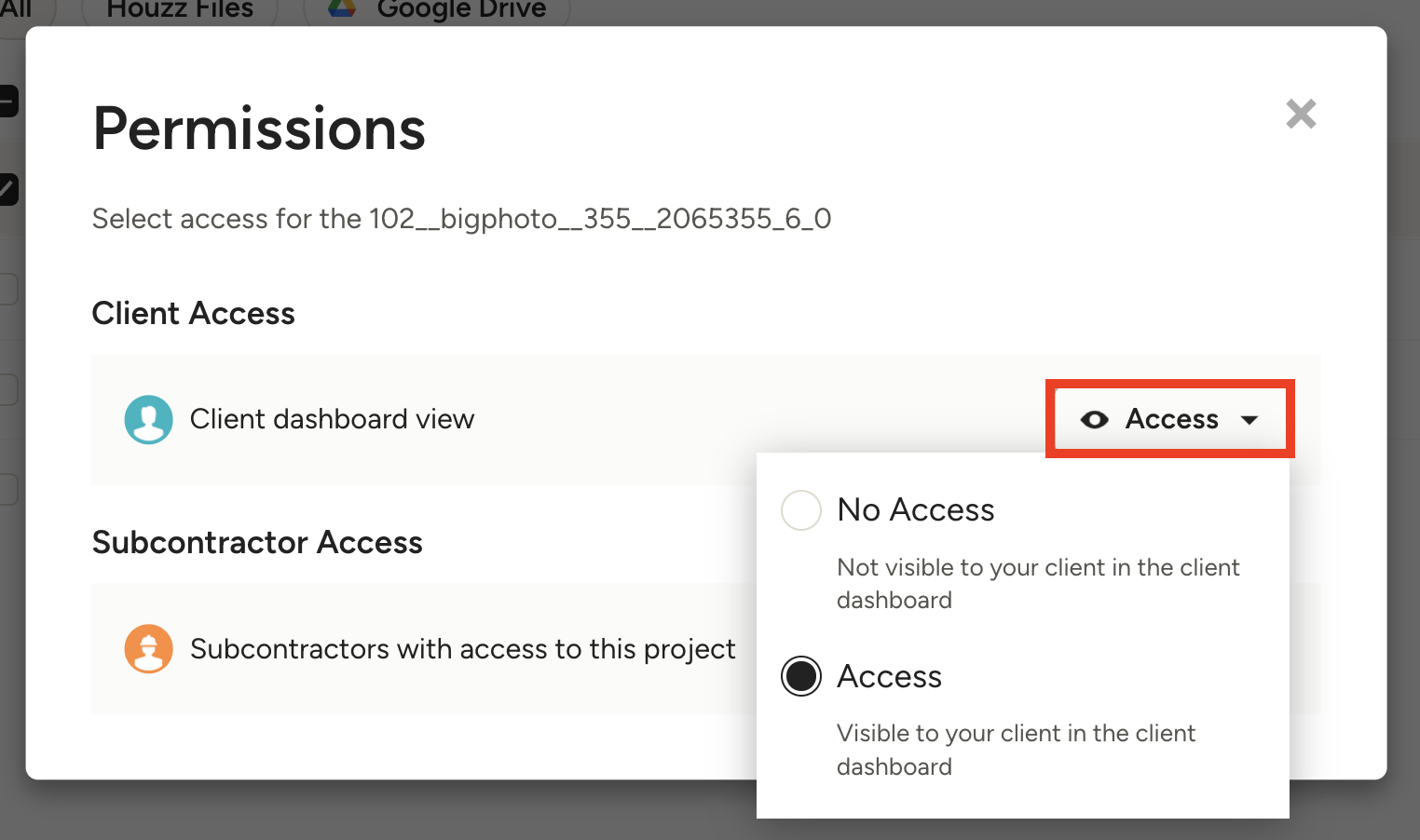
Task: Click the Client dashboard view label
Action: [x=332, y=419]
